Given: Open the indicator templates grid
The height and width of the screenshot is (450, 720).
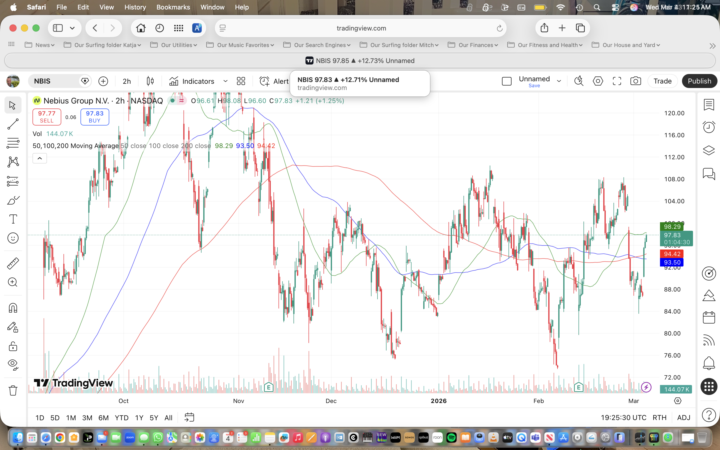Looking at the screenshot, I should click(x=241, y=81).
